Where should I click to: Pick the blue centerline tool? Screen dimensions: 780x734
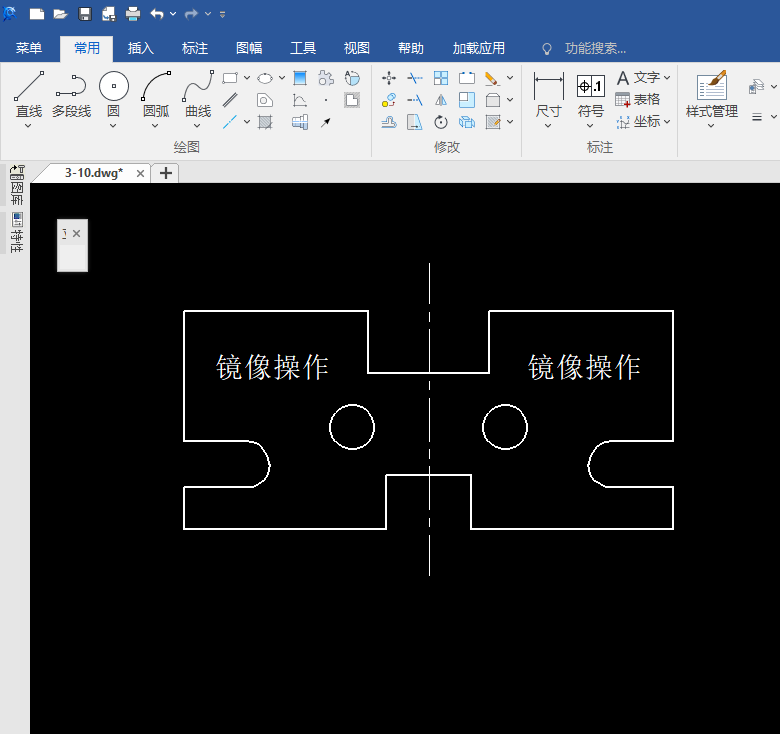tap(230, 122)
